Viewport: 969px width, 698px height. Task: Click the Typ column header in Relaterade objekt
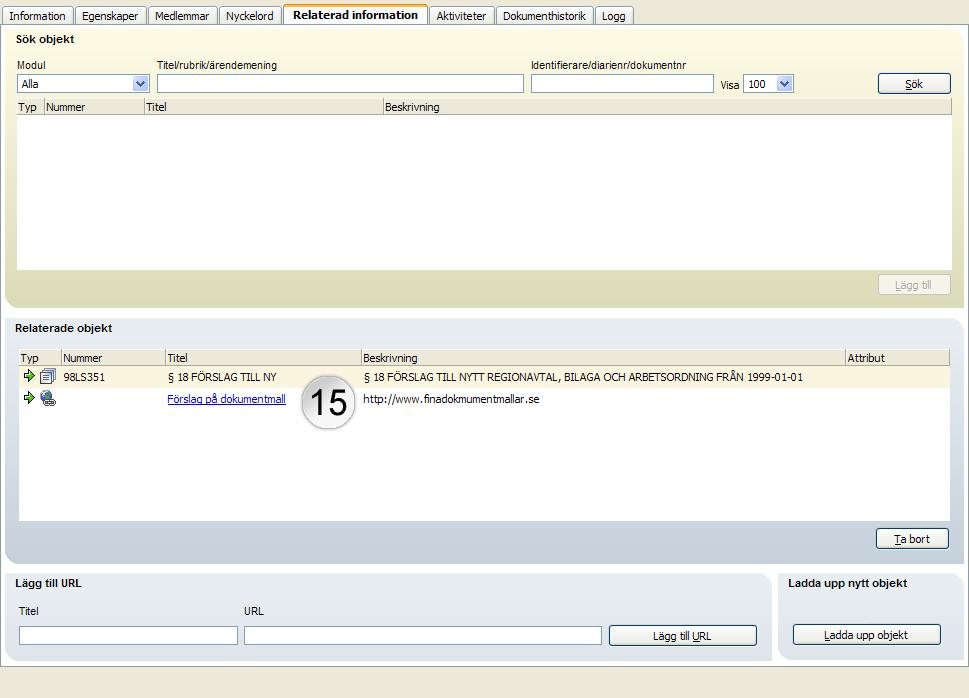(x=40, y=358)
